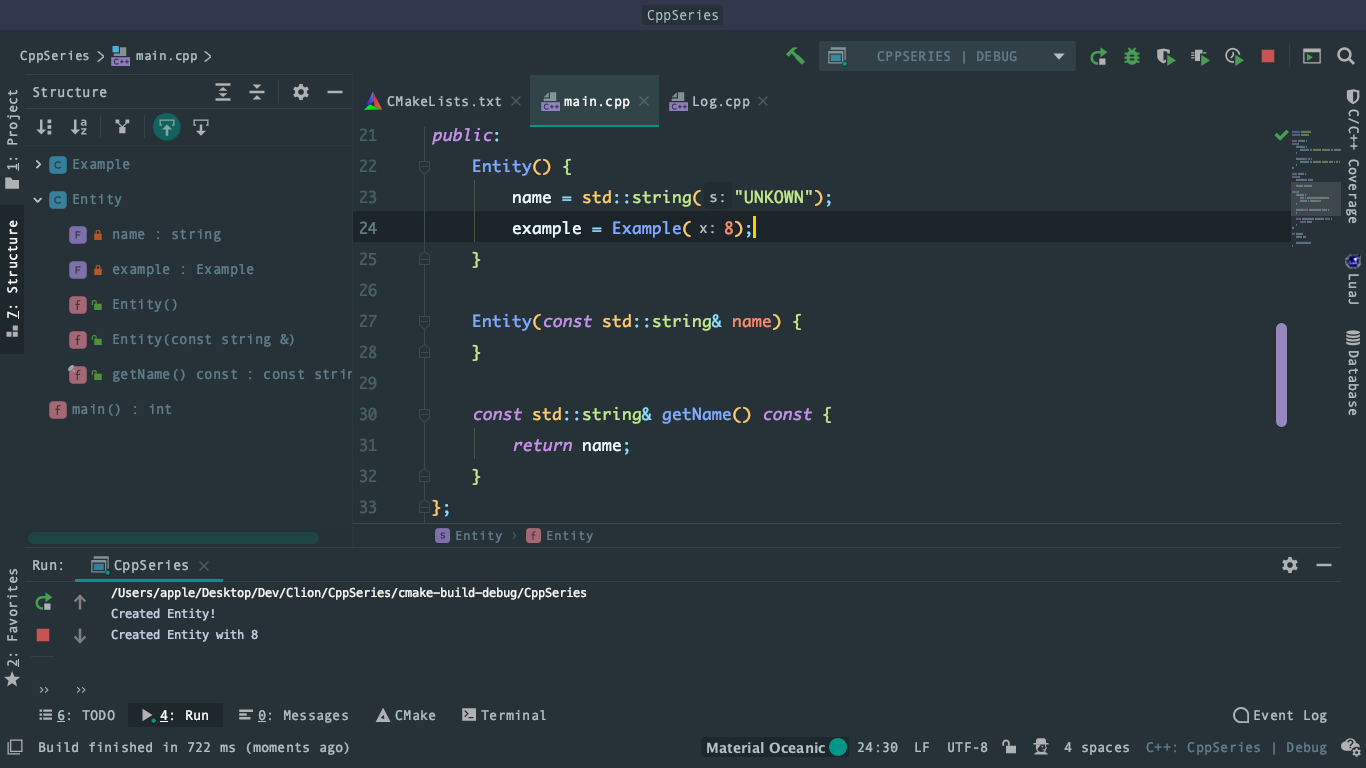
Task: Click the inspection green checkmark
Action: coord(1281,134)
